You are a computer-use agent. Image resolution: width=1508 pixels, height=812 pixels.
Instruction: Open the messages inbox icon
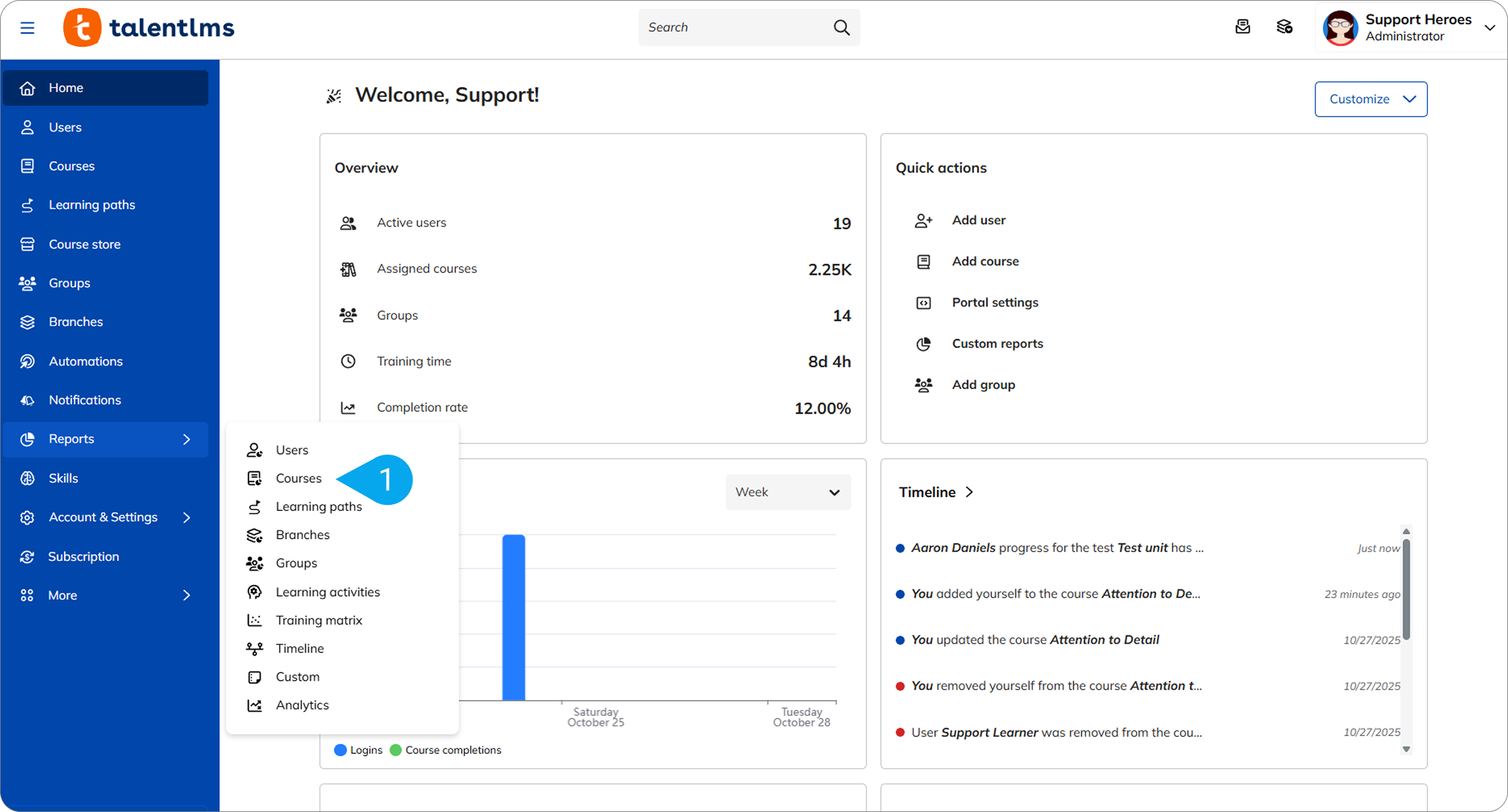(1242, 27)
